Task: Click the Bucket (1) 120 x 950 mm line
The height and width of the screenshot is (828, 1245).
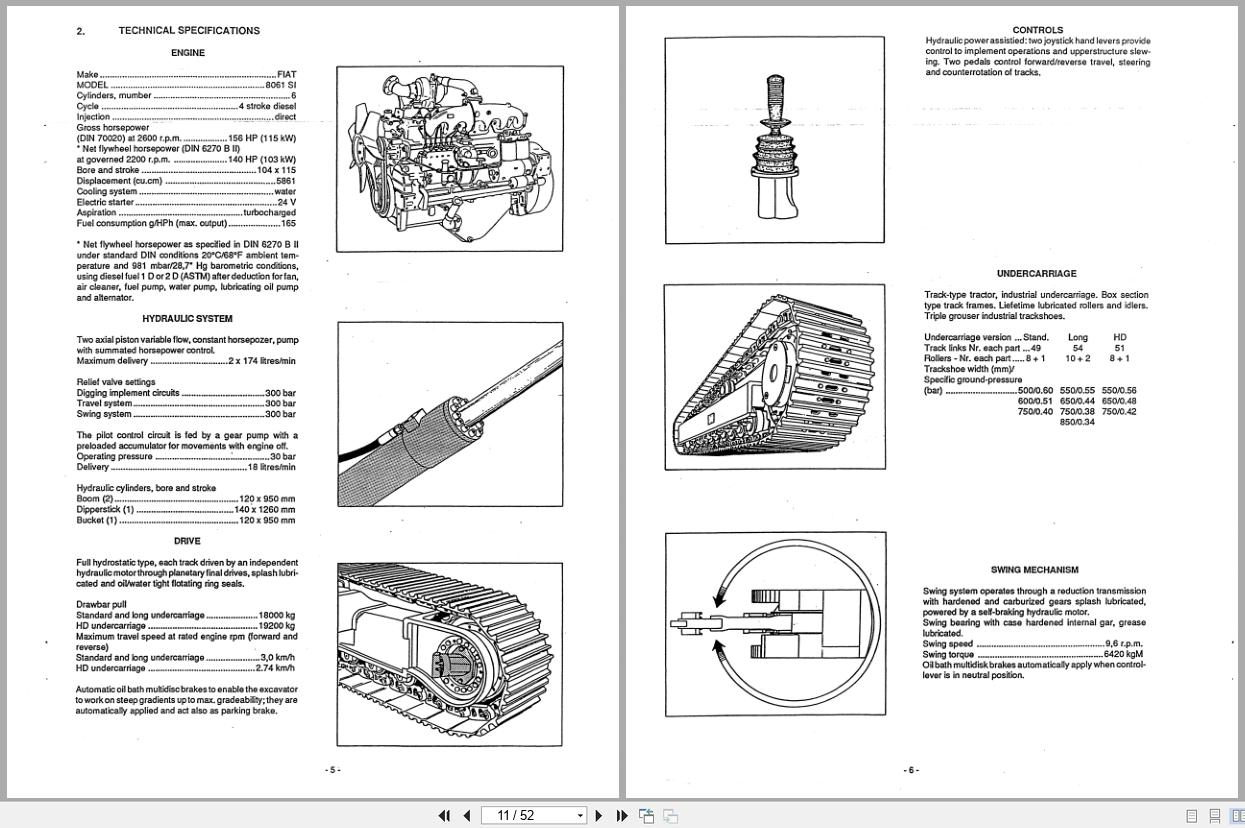Action: point(186,520)
